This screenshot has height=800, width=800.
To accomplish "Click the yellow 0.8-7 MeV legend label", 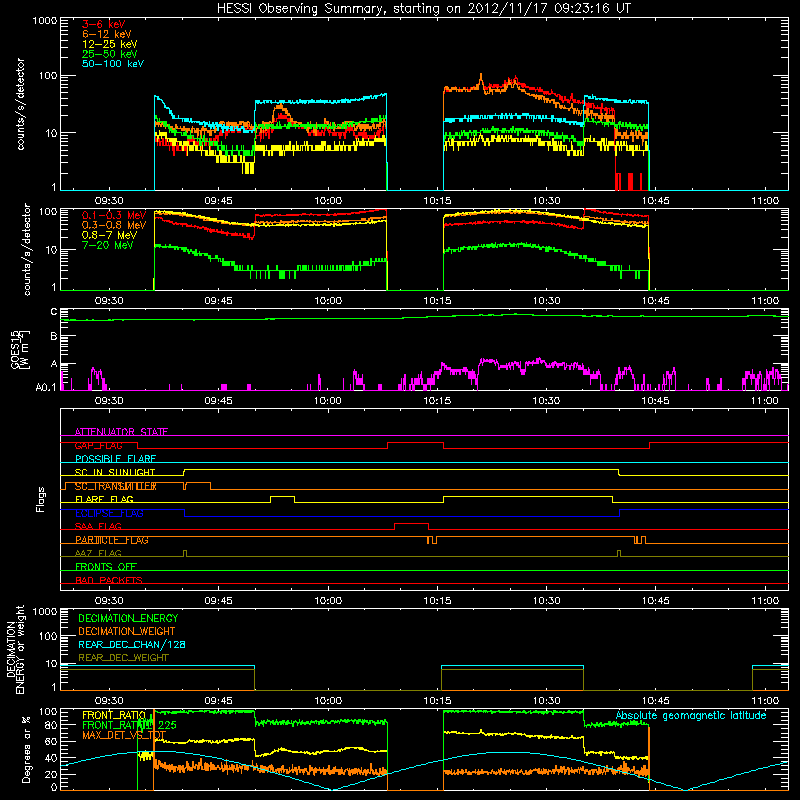I will coord(109,235).
